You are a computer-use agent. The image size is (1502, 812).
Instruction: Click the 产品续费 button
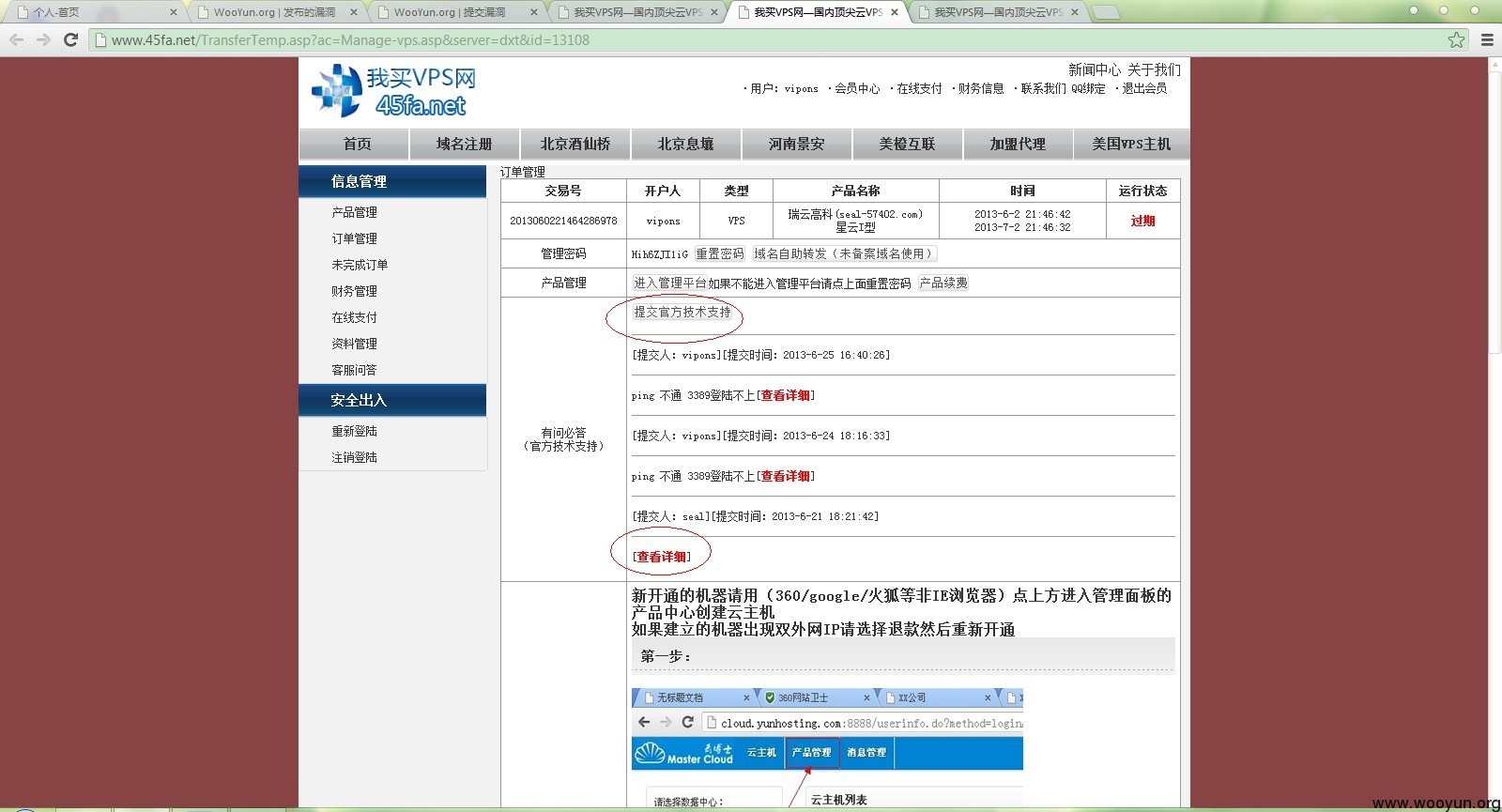coord(943,283)
